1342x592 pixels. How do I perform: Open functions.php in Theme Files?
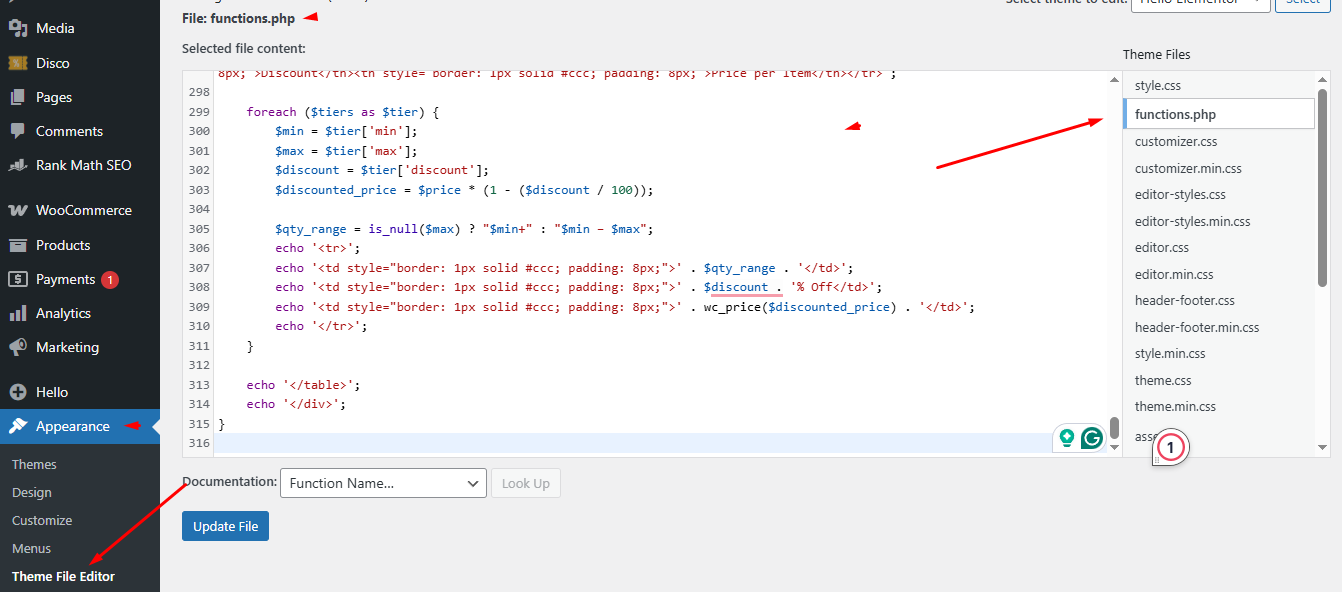(x=1219, y=114)
